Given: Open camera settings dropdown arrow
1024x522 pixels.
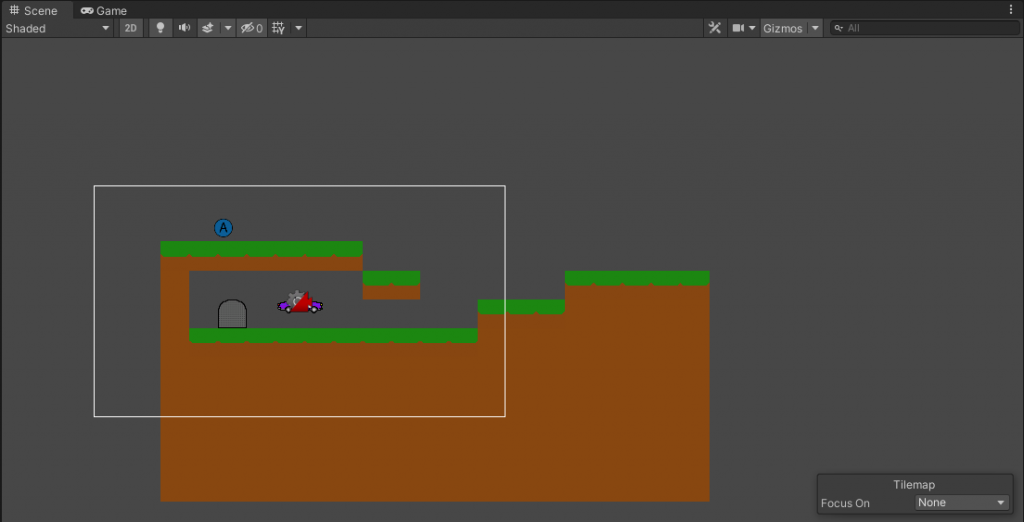Looking at the screenshot, I should click(x=752, y=28).
